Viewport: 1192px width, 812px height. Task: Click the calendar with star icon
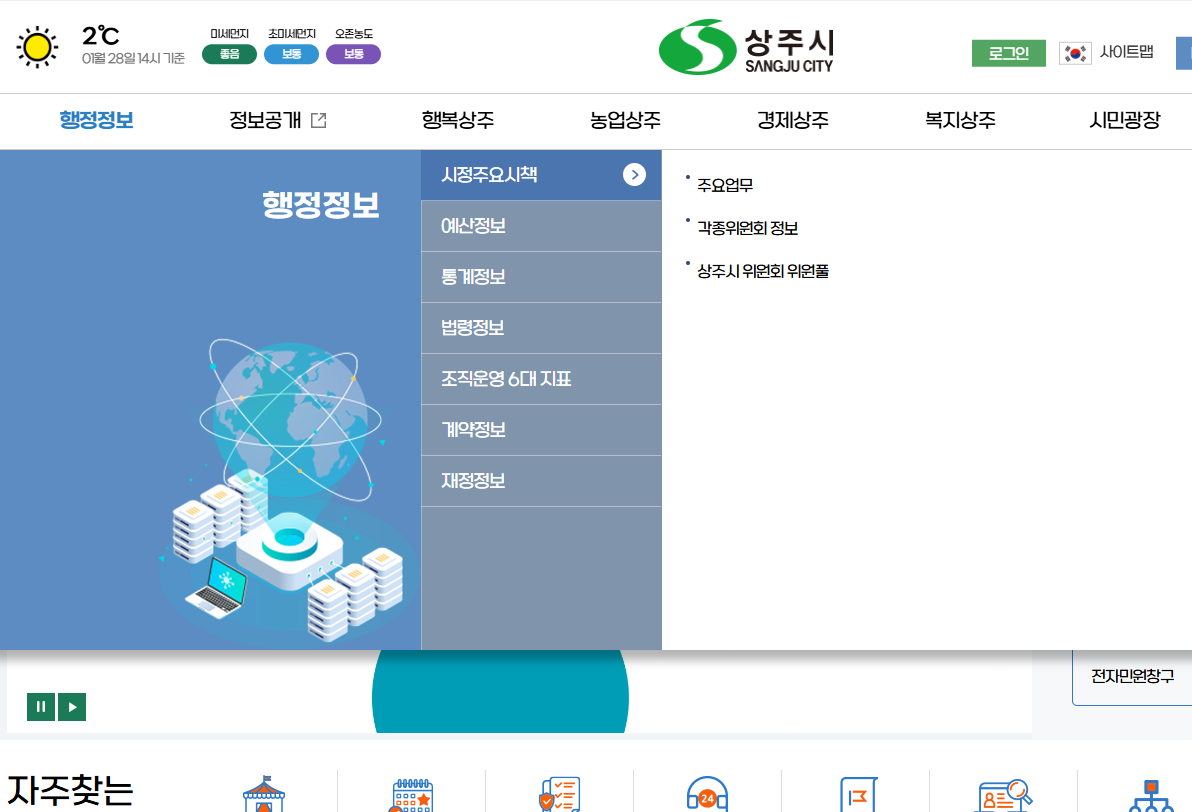pyautogui.click(x=411, y=795)
